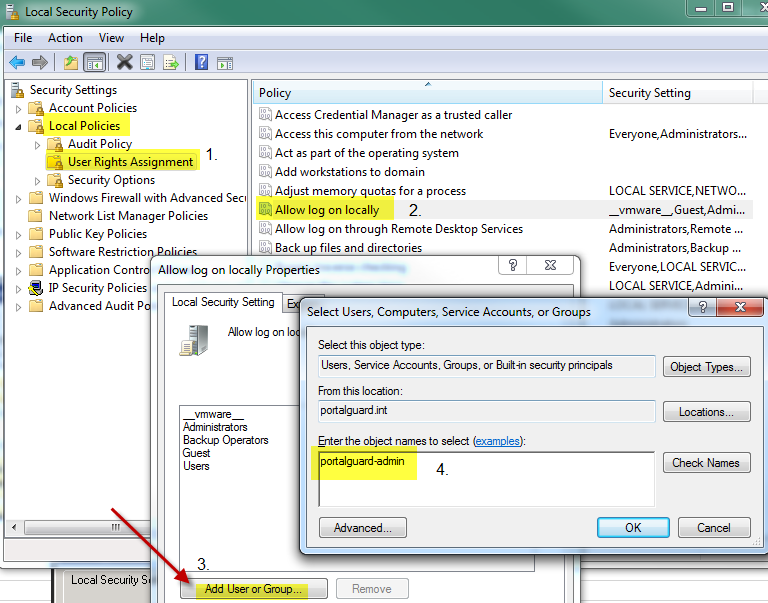Image resolution: width=768 pixels, height=603 pixels.
Task: Click the Check Names button
Action: [706, 463]
